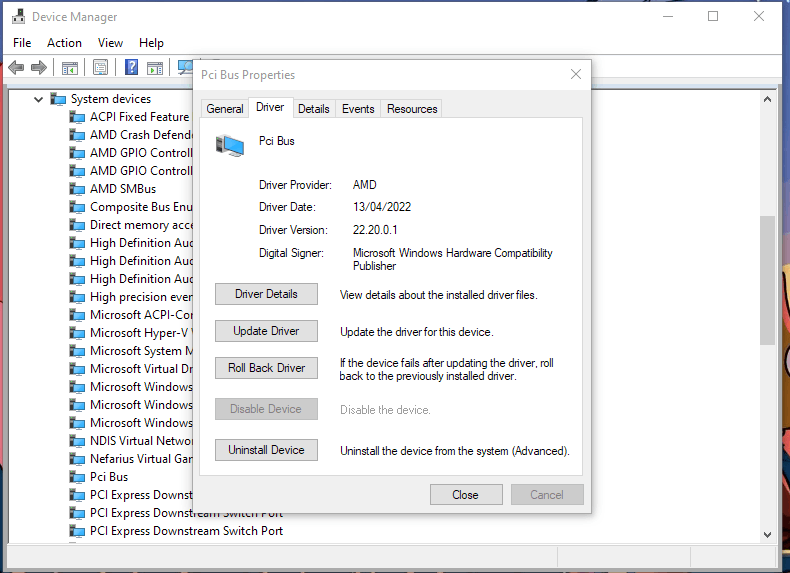This screenshot has width=790, height=573.
Task: Click the Roll Back Driver button
Action: coord(266,368)
